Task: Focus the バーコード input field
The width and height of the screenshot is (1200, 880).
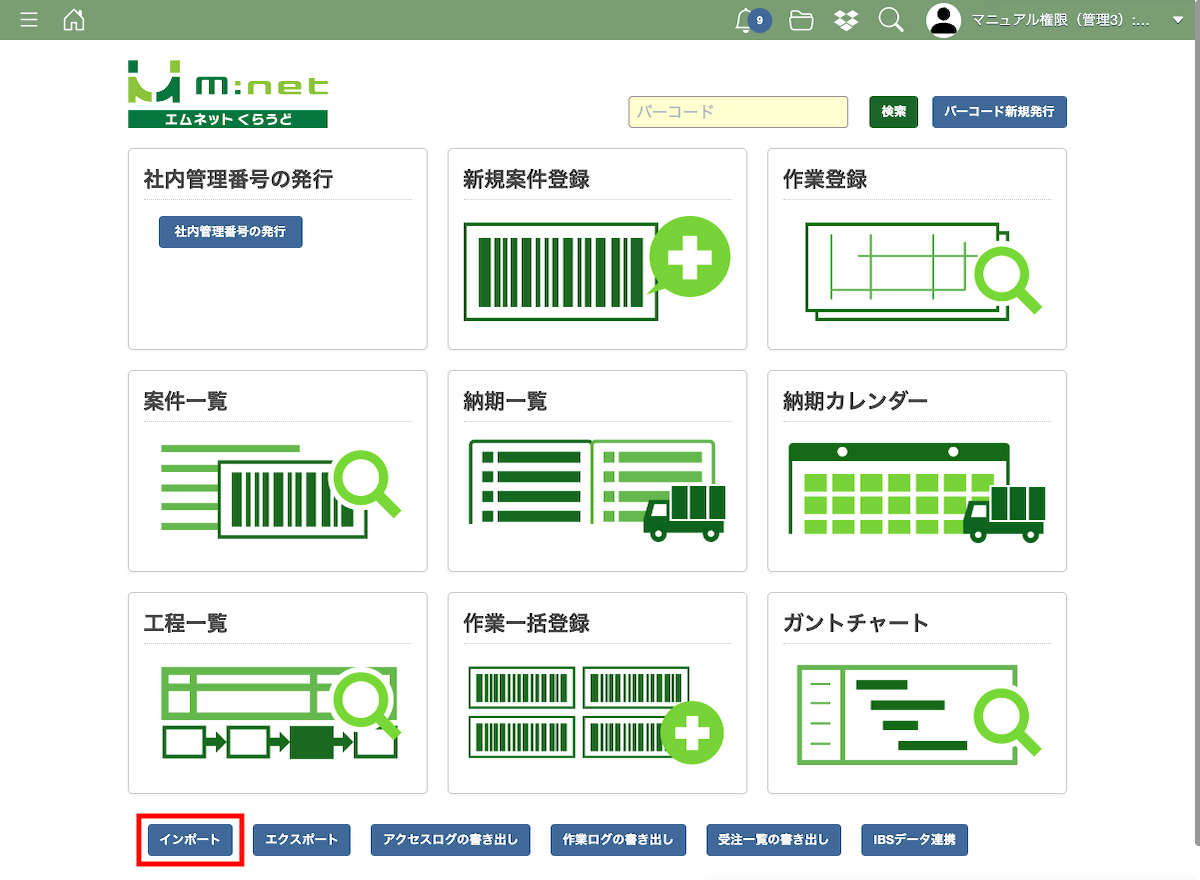Action: [738, 112]
